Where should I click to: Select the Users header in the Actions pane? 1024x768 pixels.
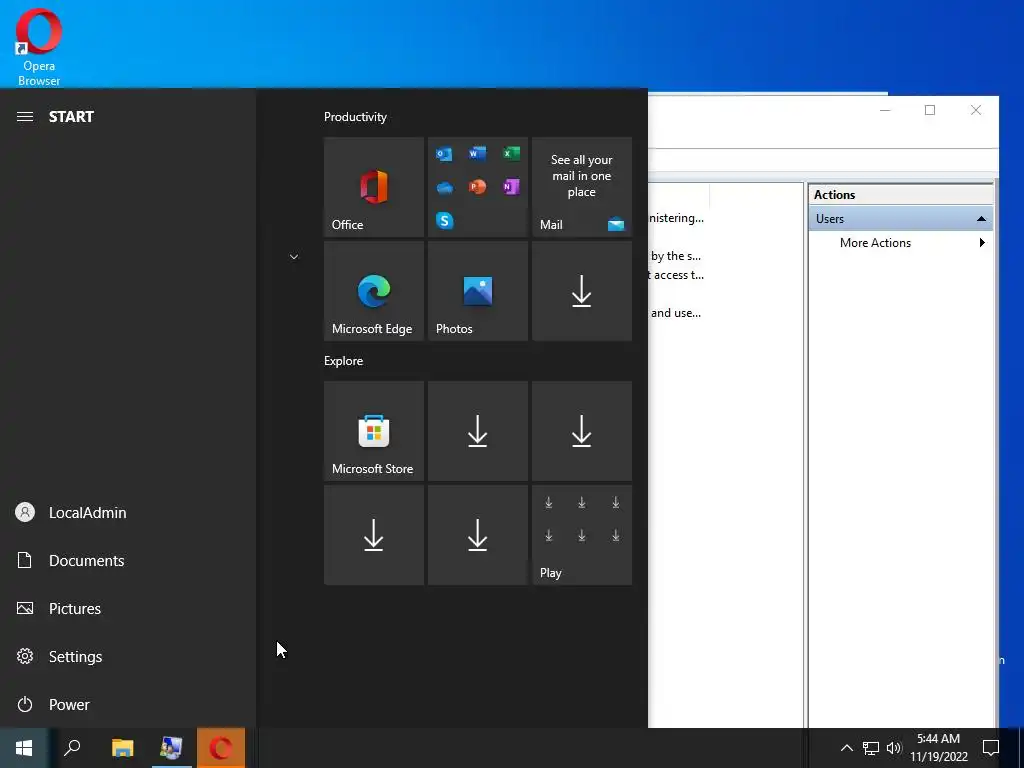click(901, 219)
